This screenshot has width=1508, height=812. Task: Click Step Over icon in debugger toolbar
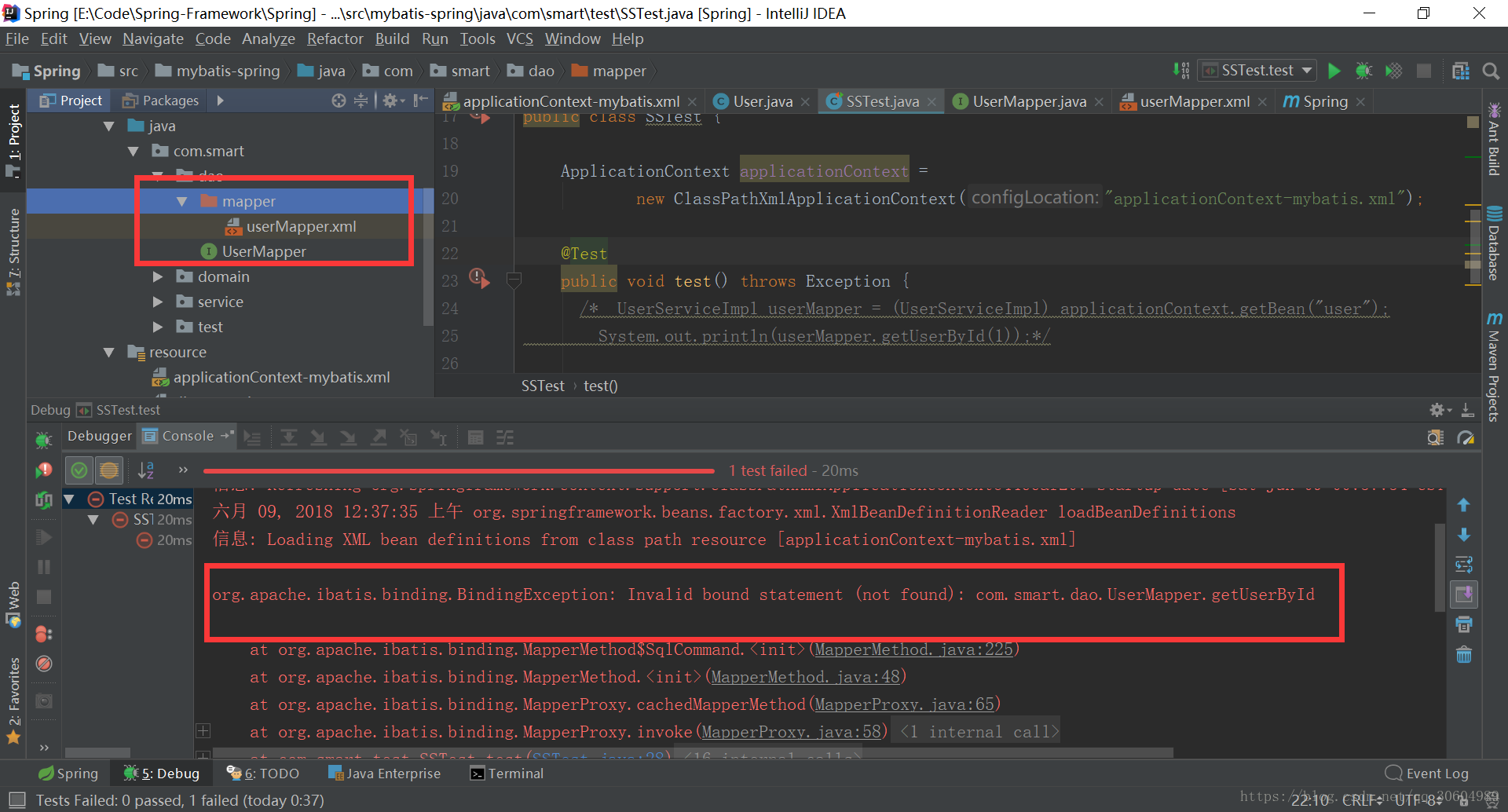[289, 437]
